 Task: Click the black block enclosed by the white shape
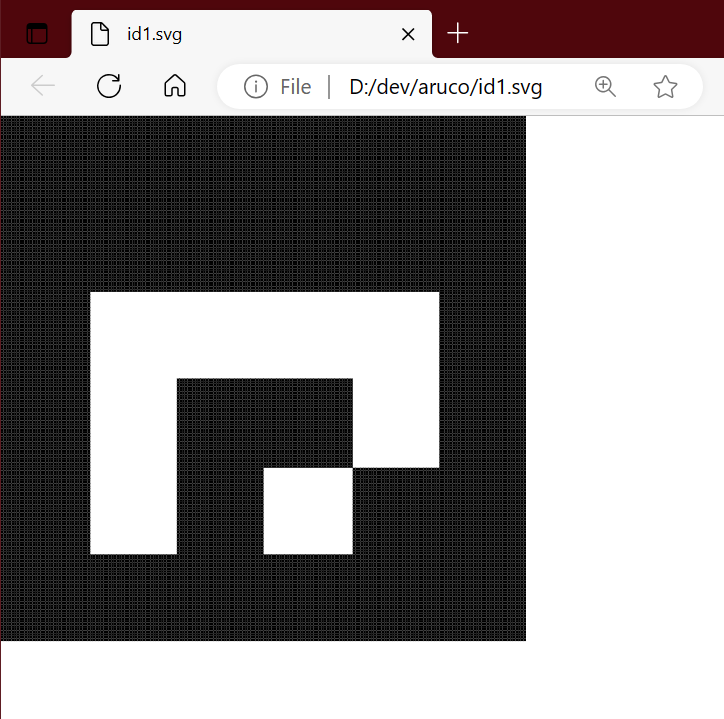(x=265, y=420)
